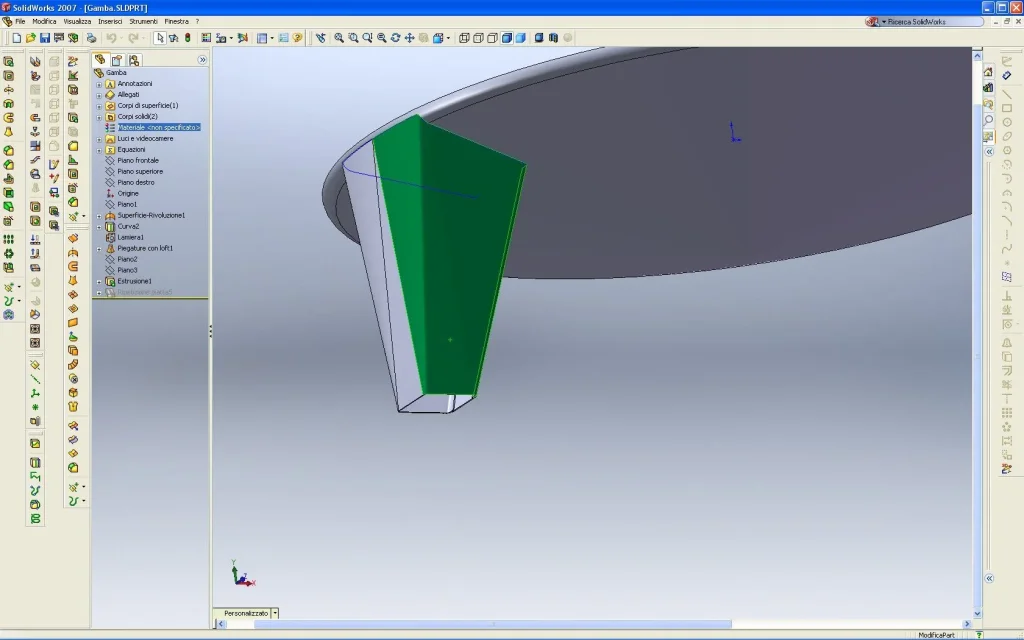1024x640 pixels.
Task: Open the Inserisci menu
Action: (110, 22)
